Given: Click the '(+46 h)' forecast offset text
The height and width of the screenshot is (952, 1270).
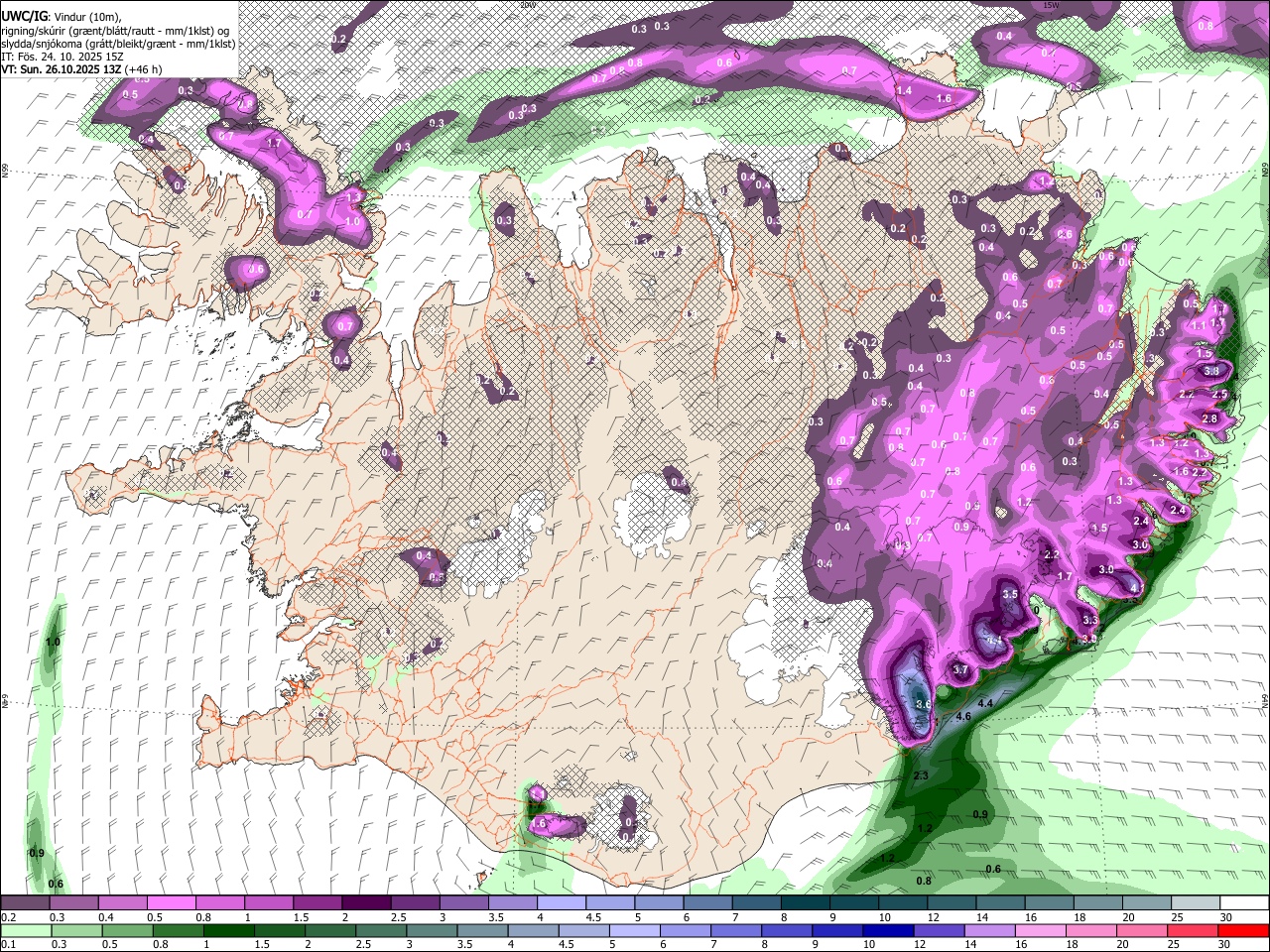Looking at the screenshot, I should [144, 69].
